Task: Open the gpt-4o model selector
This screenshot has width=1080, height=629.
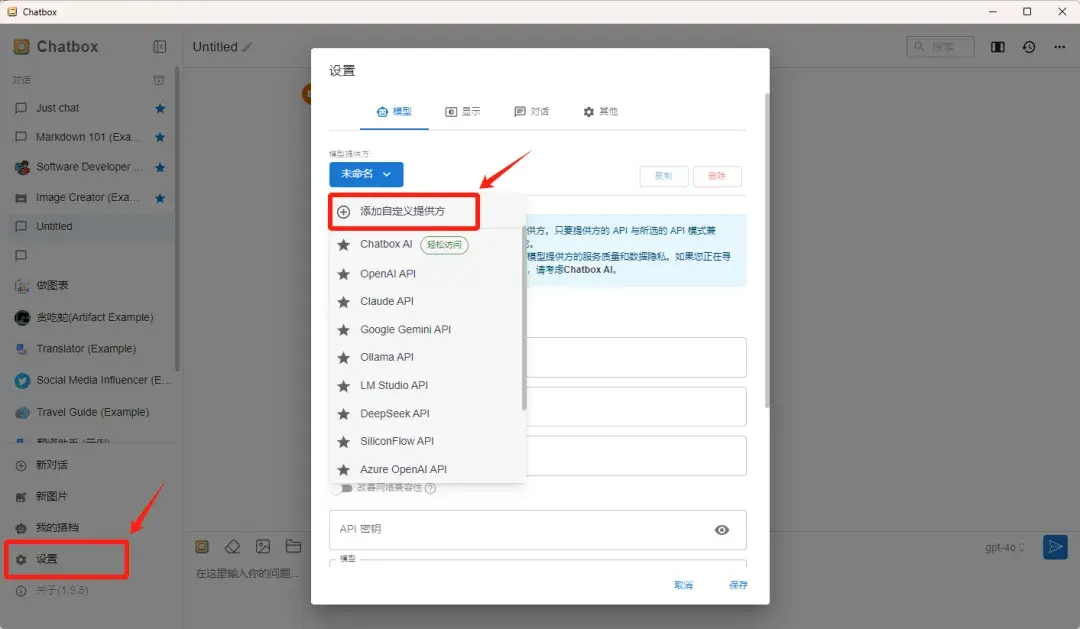Action: click(1005, 548)
